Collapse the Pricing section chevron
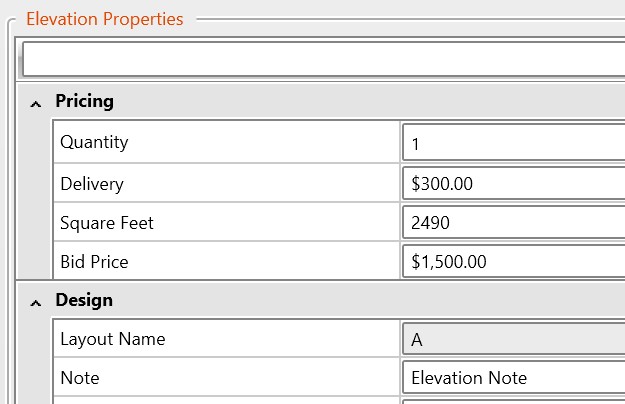Image resolution: width=625 pixels, height=404 pixels. point(35,102)
